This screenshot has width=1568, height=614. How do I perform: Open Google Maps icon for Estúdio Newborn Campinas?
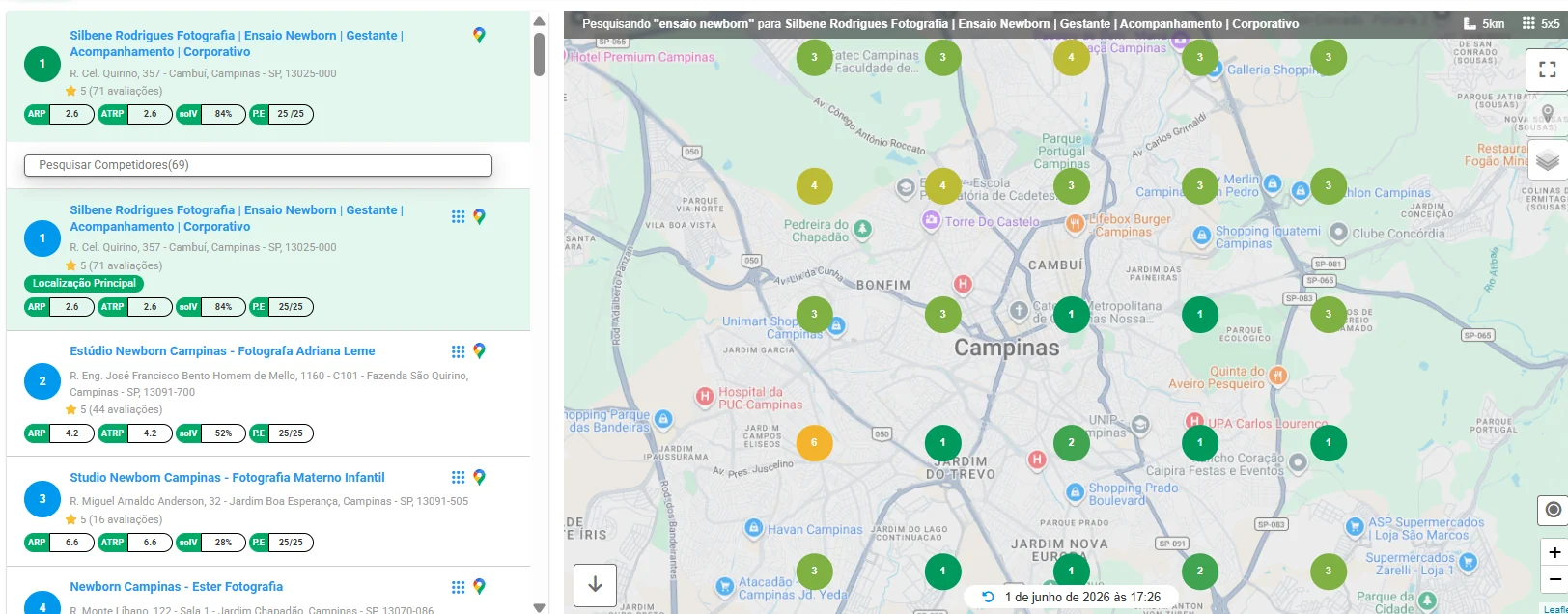point(479,351)
